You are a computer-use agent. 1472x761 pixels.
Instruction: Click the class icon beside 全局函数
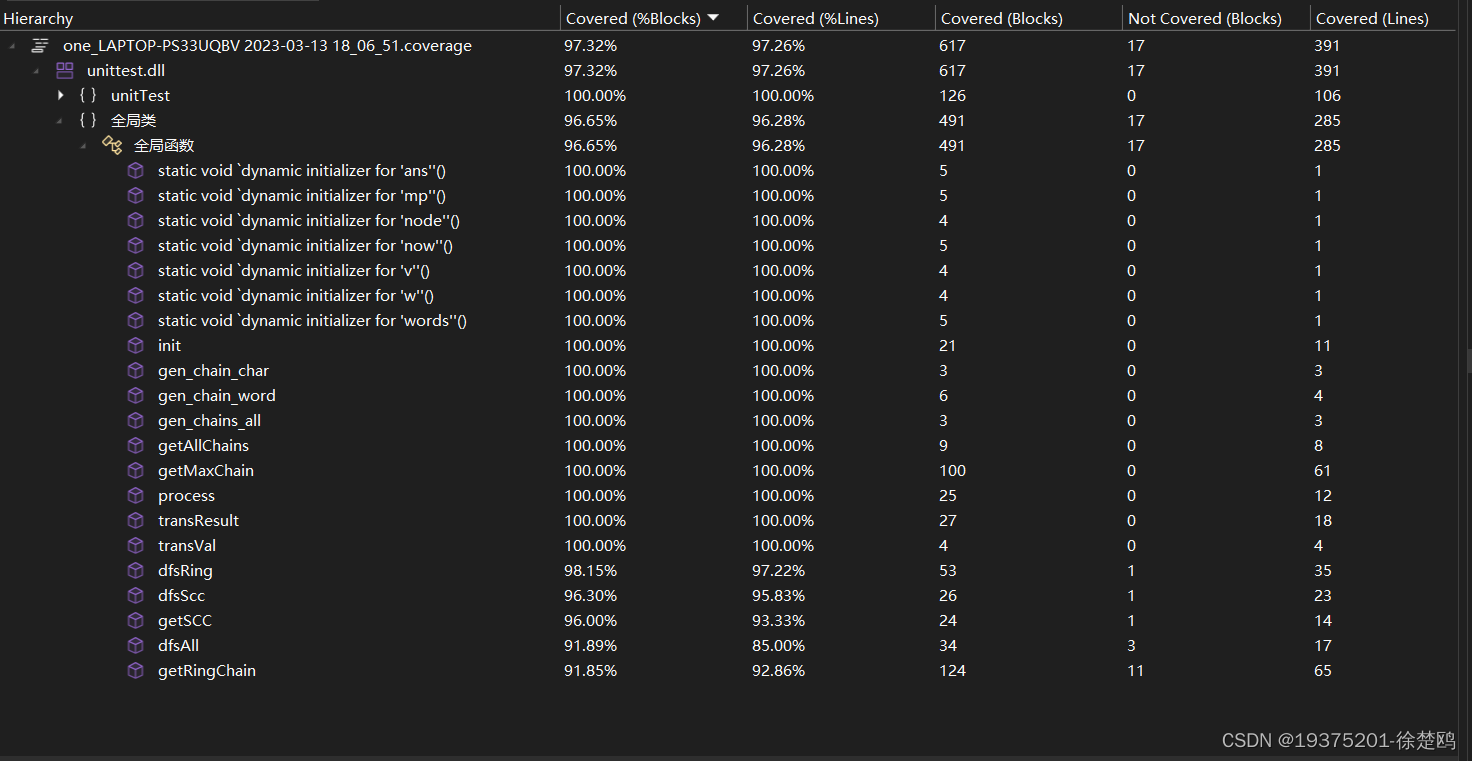pos(112,146)
